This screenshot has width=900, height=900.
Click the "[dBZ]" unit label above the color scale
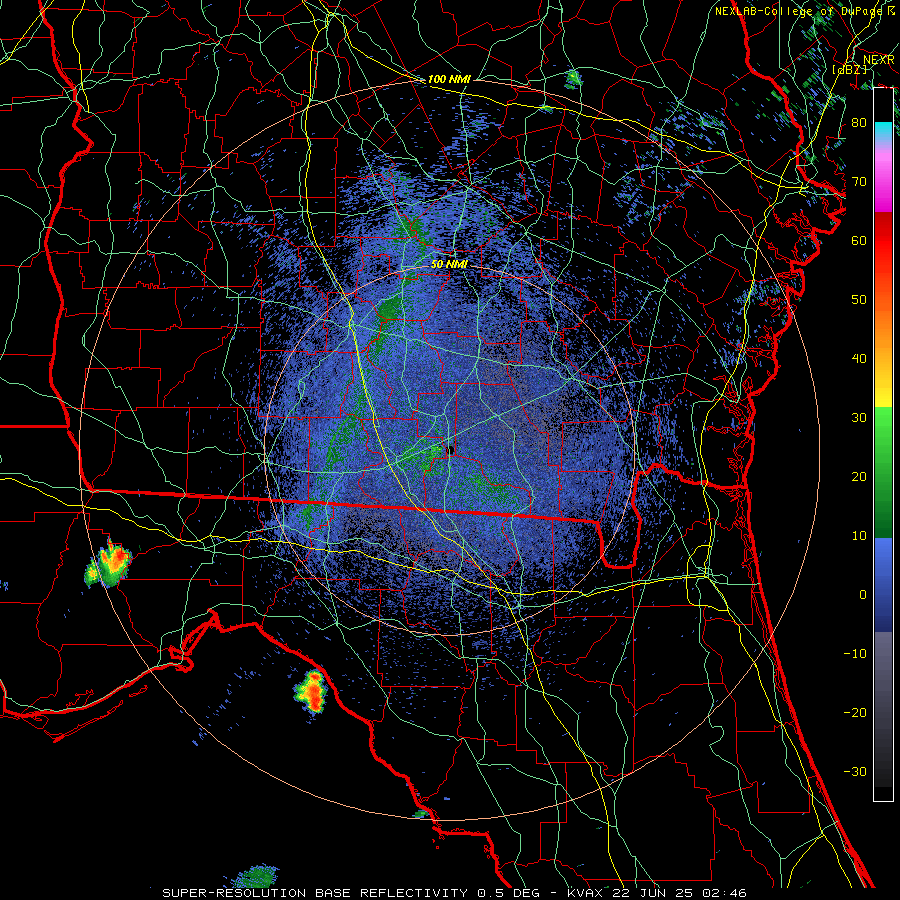(x=849, y=69)
